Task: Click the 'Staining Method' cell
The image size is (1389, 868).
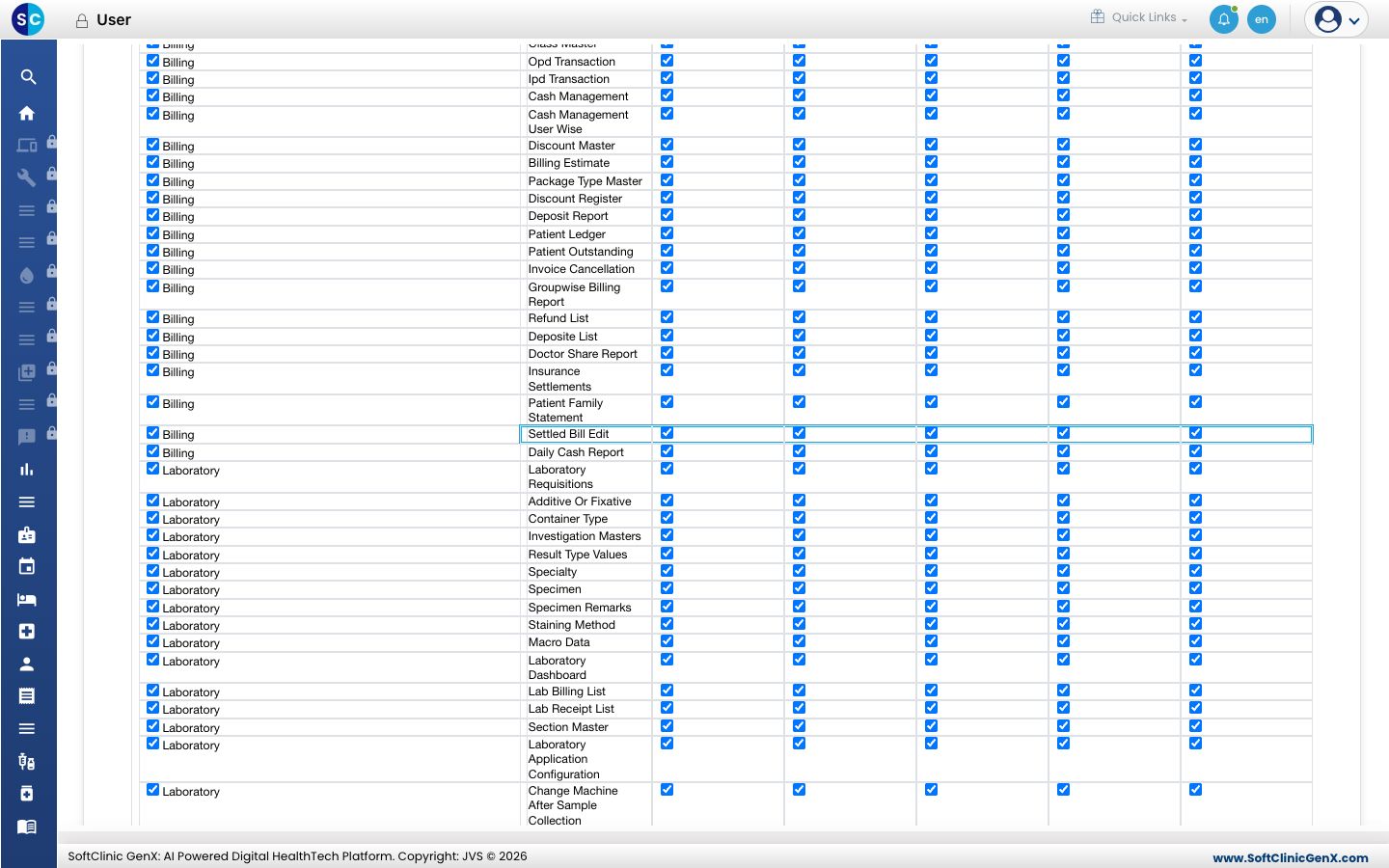Action: pos(586,625)
